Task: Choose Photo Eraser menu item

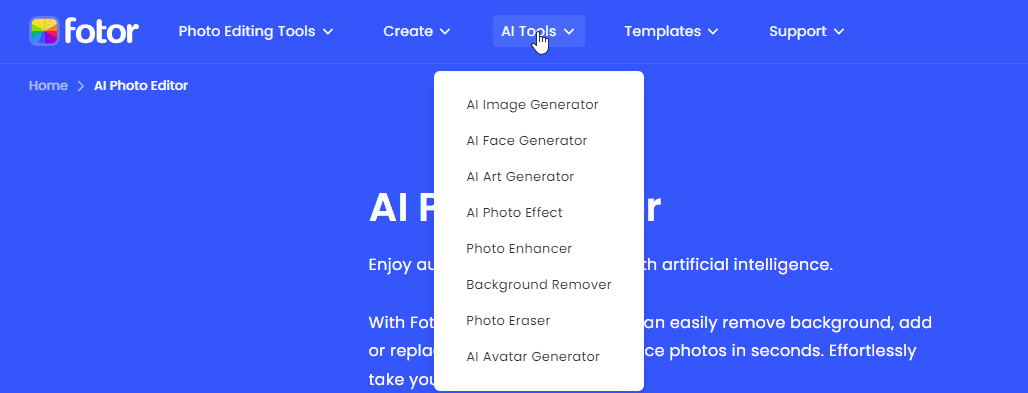Action: tap(508, 321)
